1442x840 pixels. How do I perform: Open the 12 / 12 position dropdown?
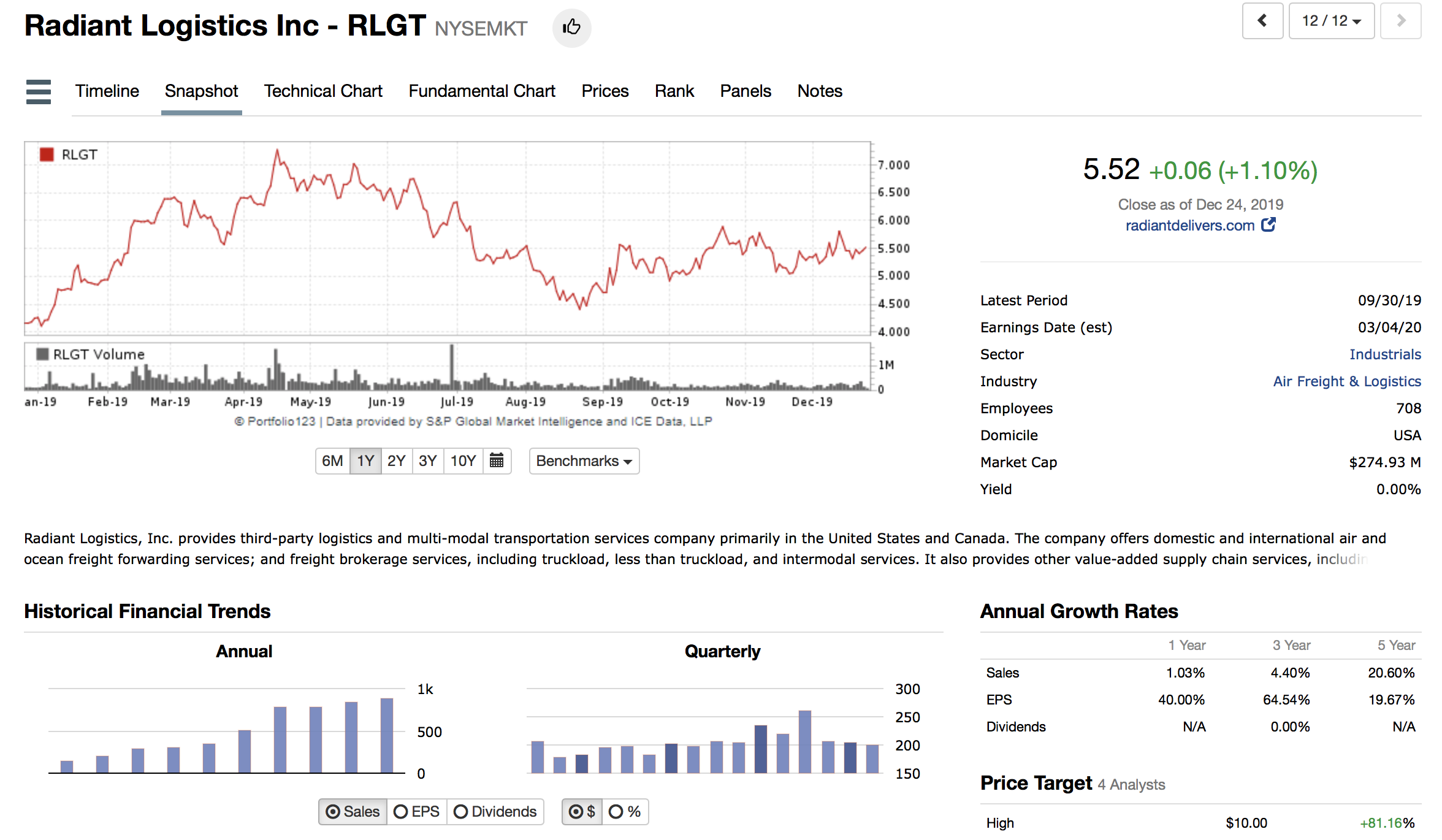[1331, 21]
